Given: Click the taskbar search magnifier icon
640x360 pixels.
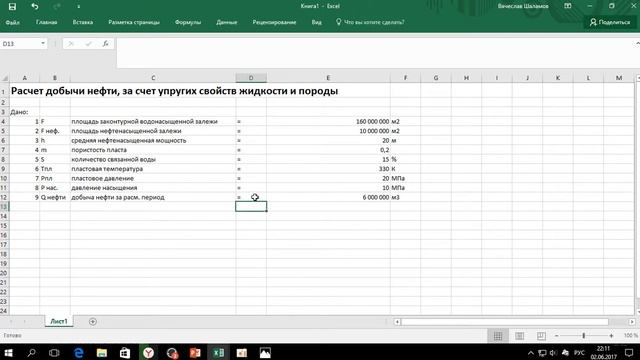Looking at the screenshot, I should [31, 352].
